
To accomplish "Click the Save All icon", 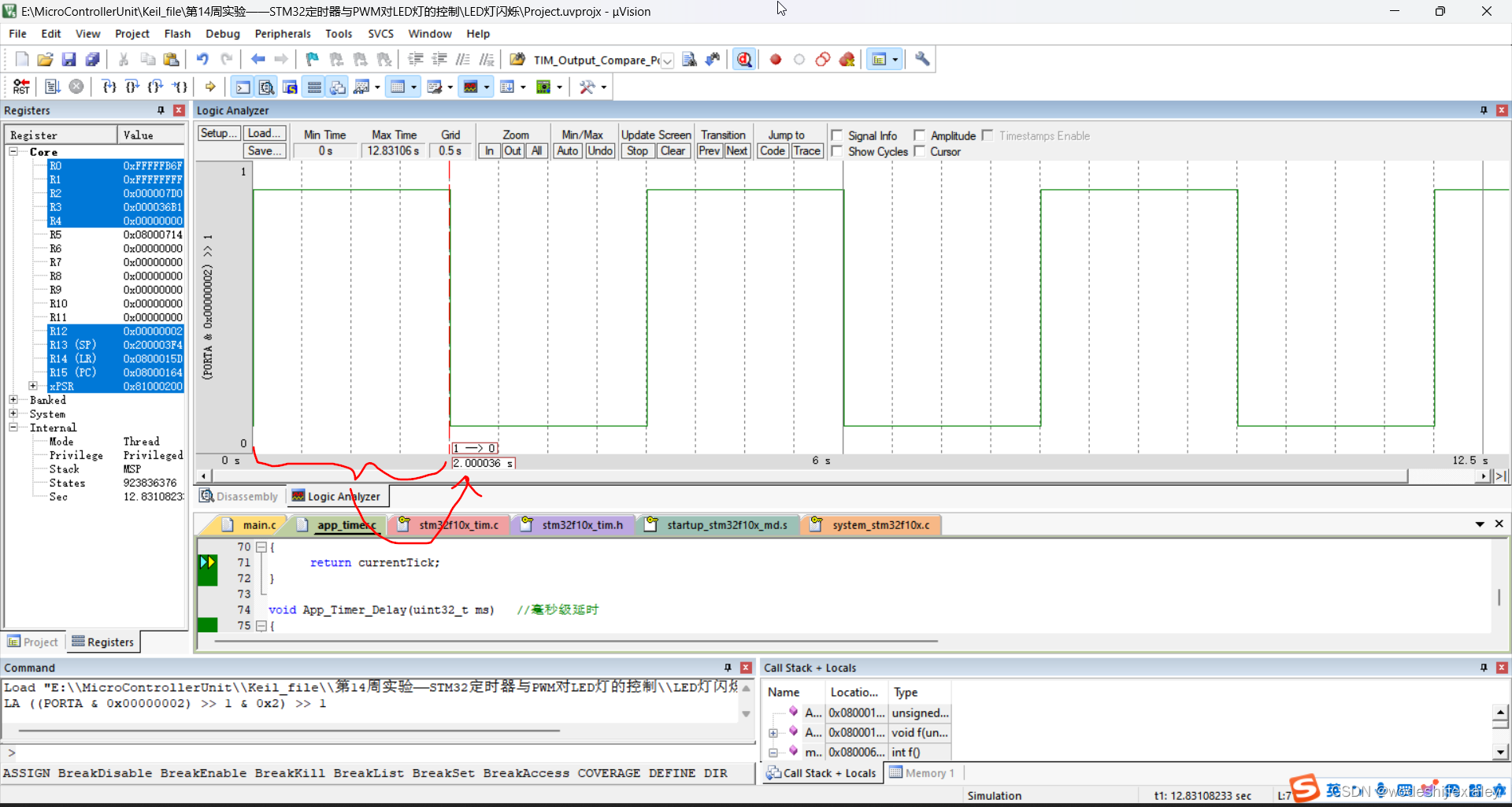I will tap(92, 59).
